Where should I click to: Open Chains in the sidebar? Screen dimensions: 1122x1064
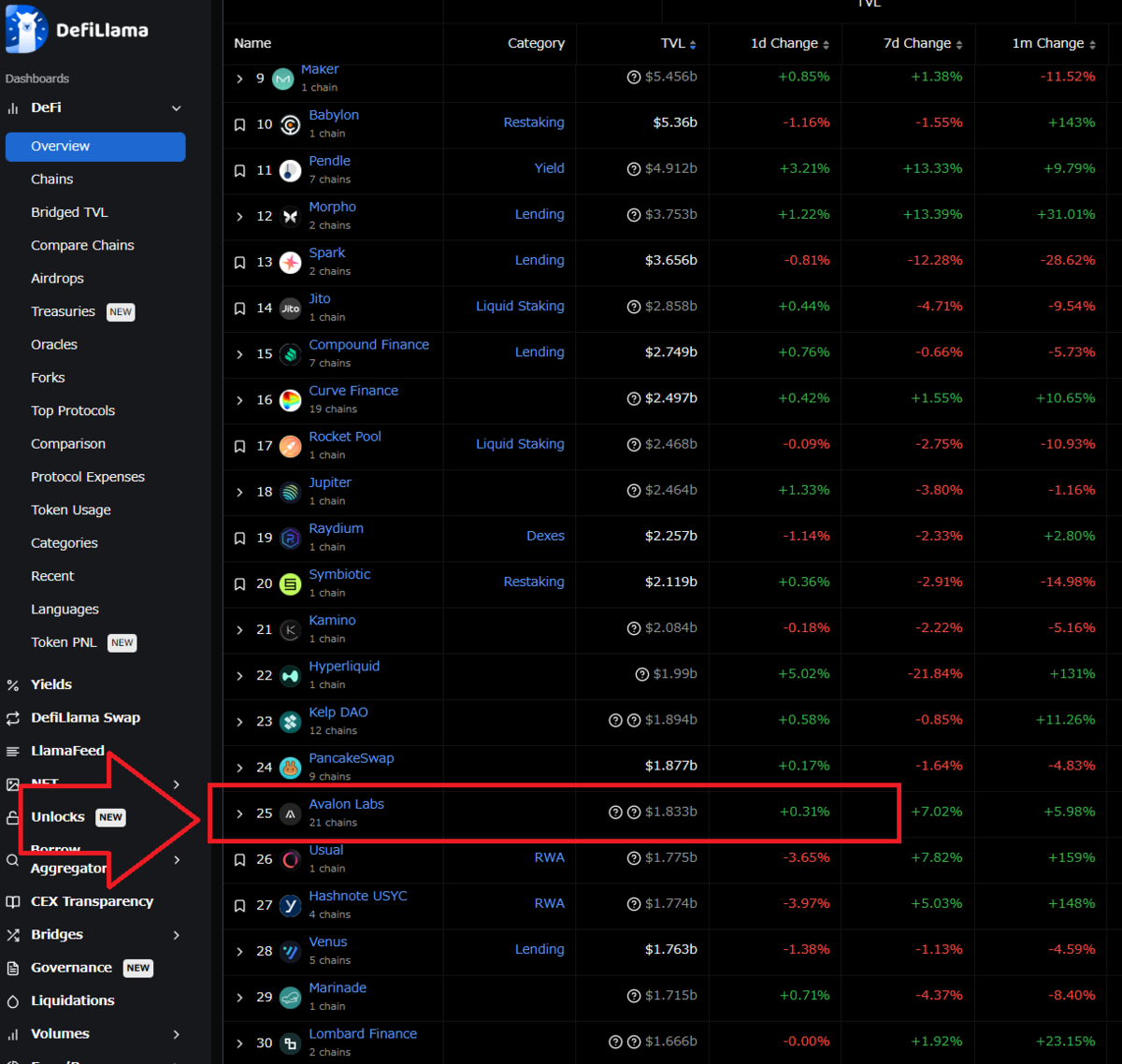click(52, 180)
